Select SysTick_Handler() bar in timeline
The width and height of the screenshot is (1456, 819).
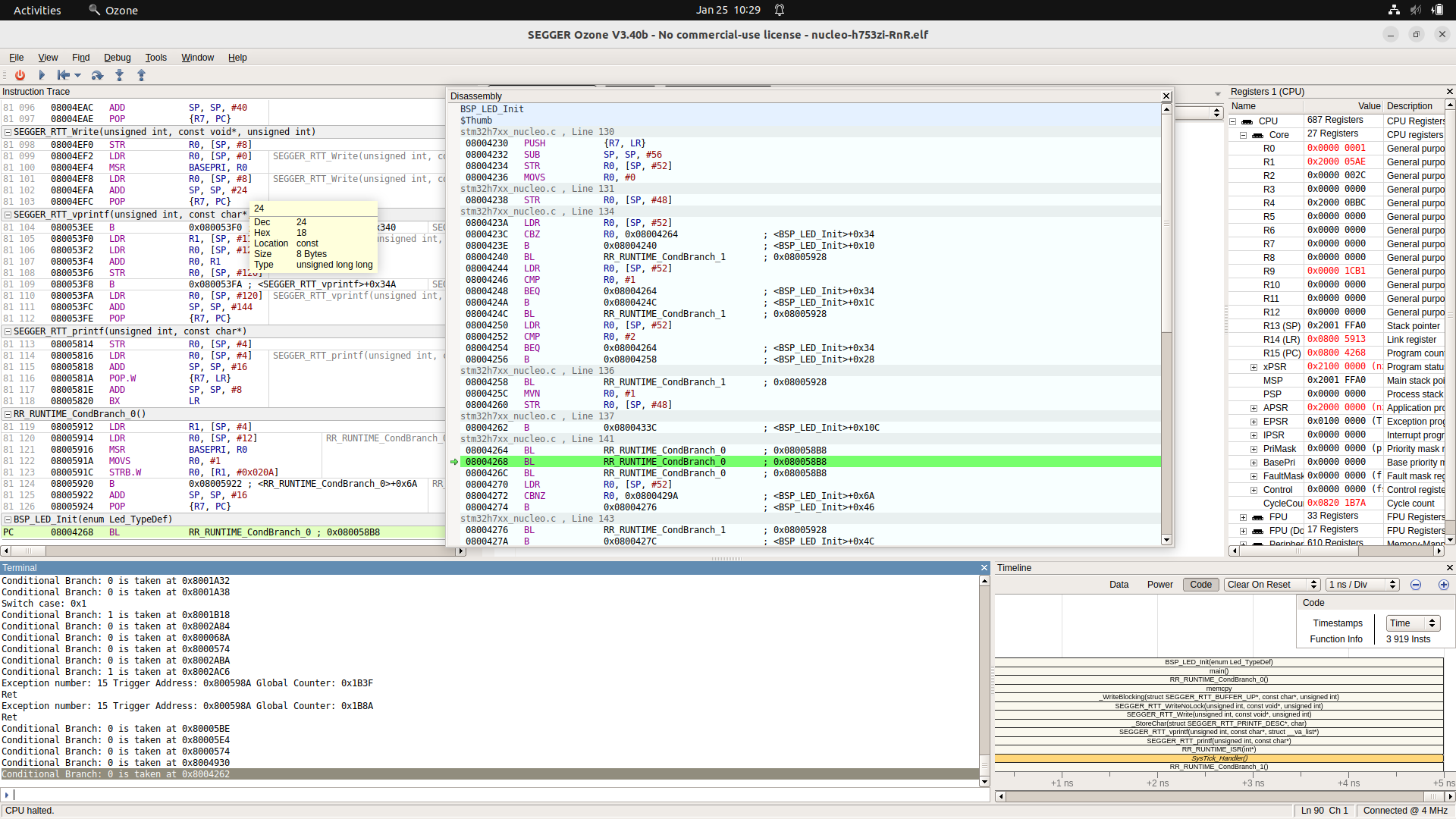(1219, 758)
